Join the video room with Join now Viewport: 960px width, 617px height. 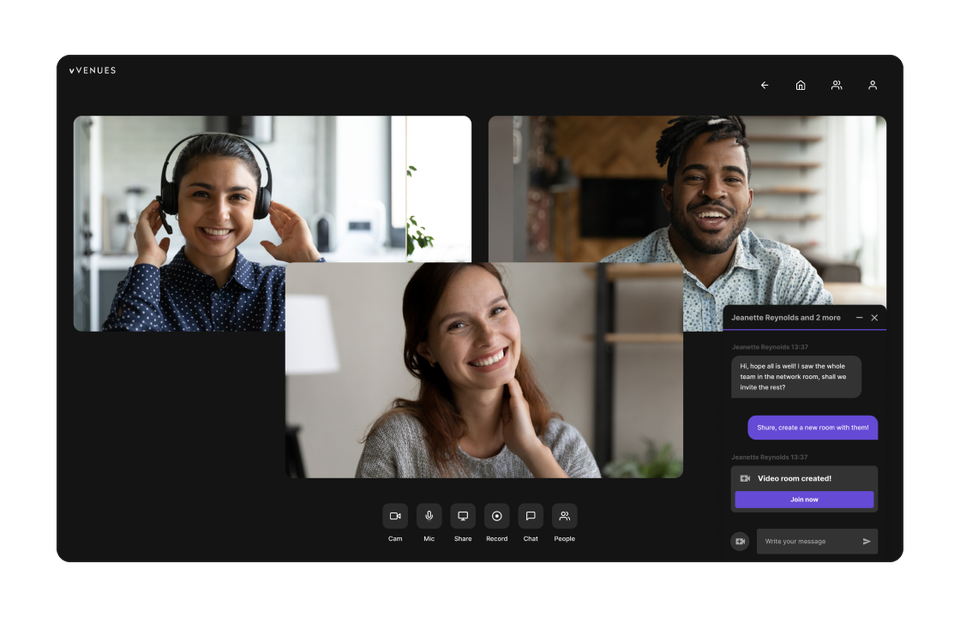click(804, 499)
